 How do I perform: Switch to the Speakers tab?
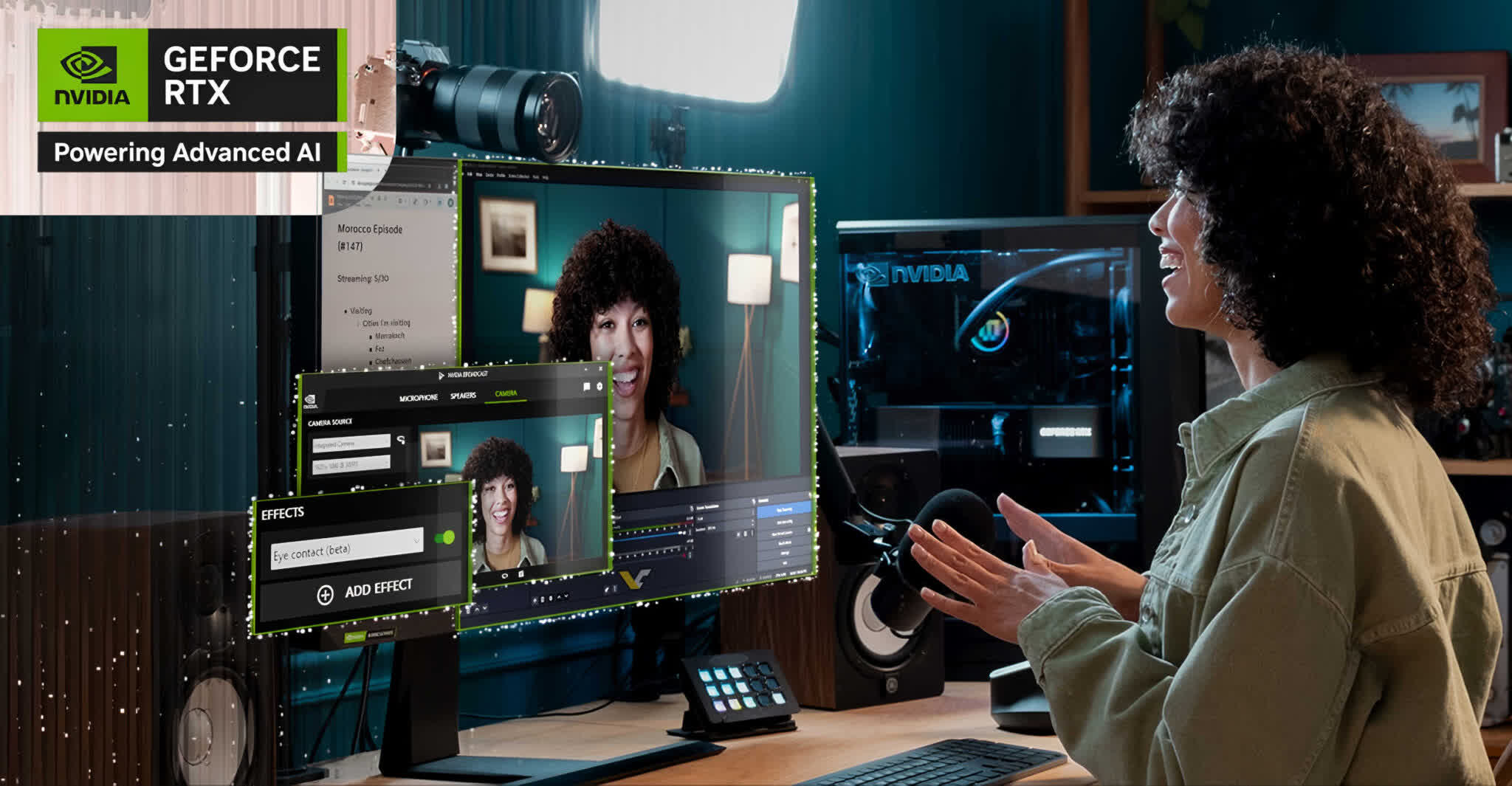click(463, 396)
